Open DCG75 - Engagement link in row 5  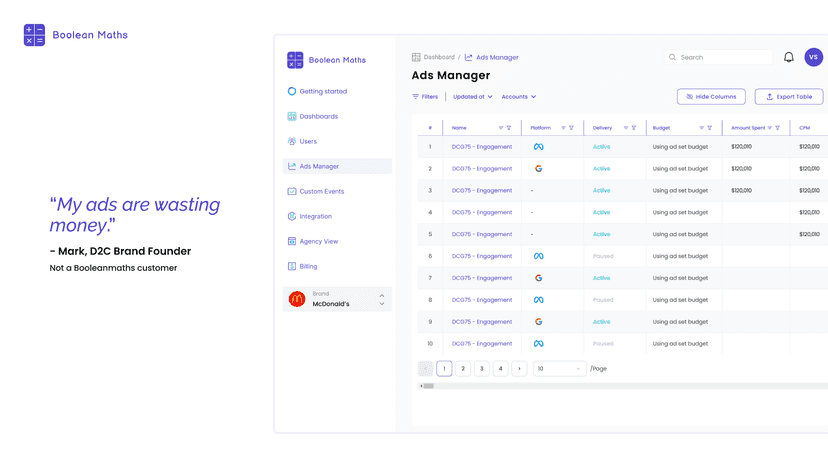pos(482,234)
